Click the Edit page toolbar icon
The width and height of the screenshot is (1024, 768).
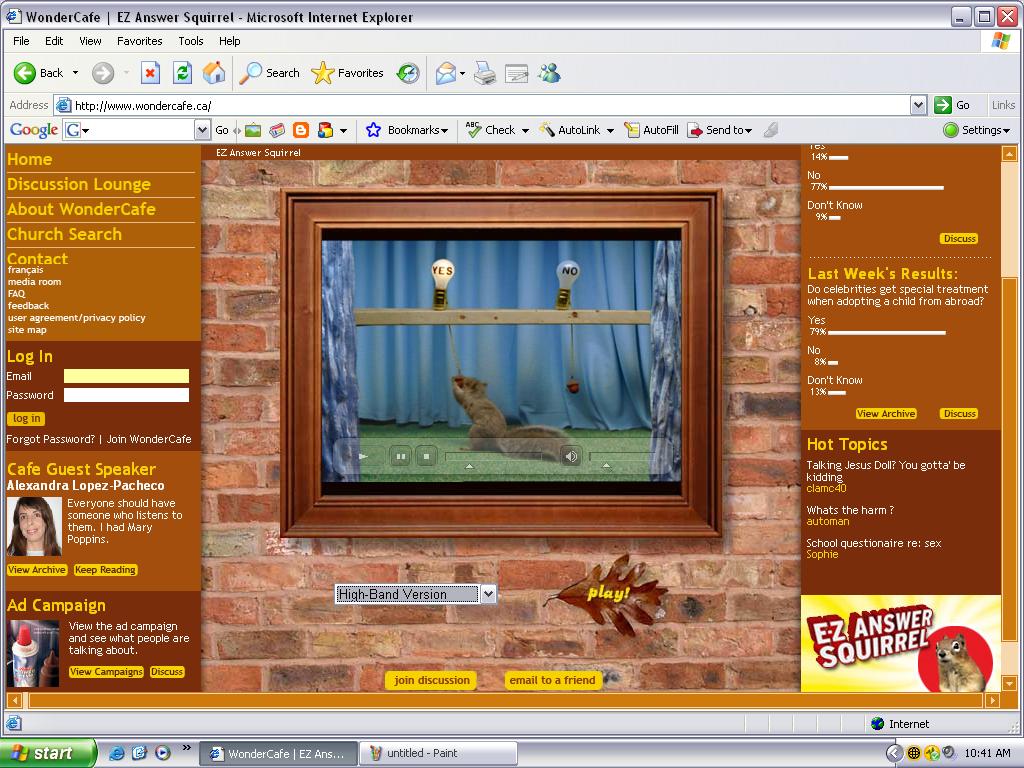pyautogui.click(x=516, y=73)
